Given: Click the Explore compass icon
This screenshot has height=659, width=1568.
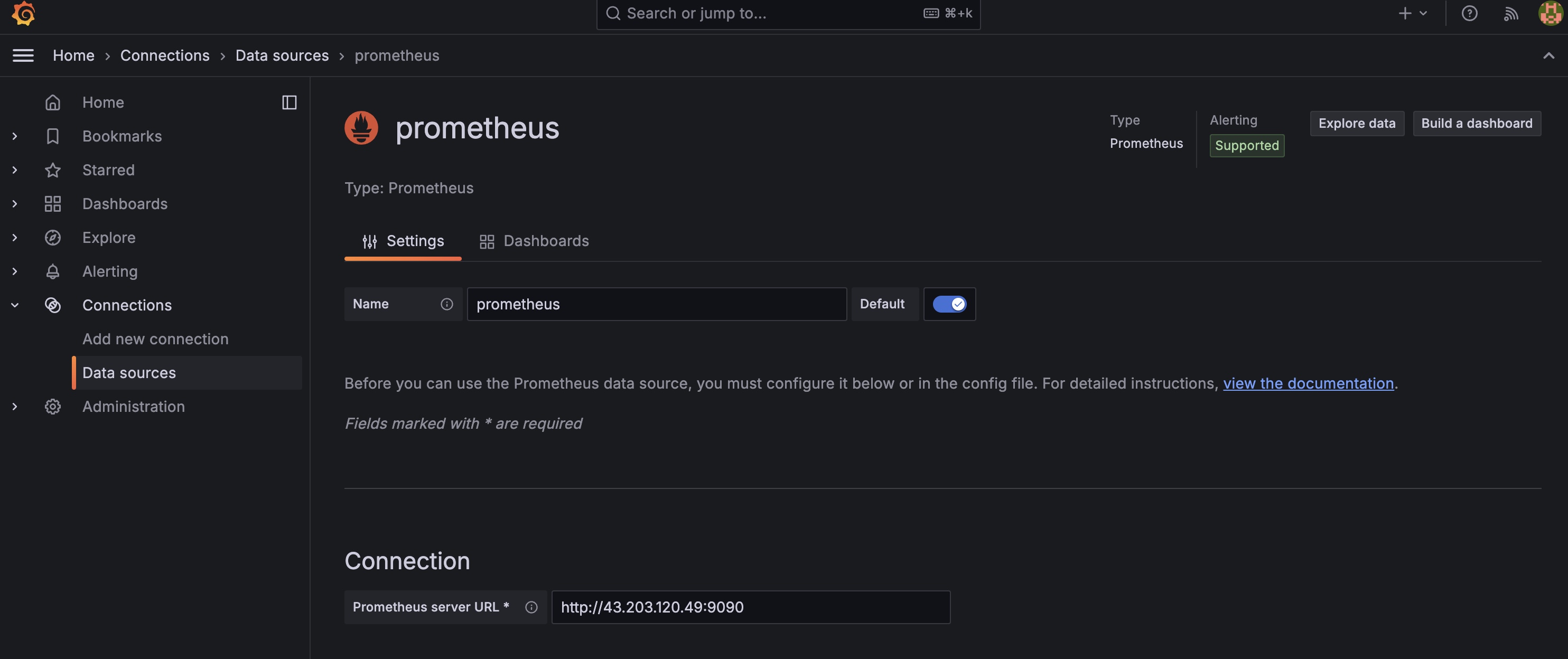Looking at the screenshot, I should coord(53,237).
